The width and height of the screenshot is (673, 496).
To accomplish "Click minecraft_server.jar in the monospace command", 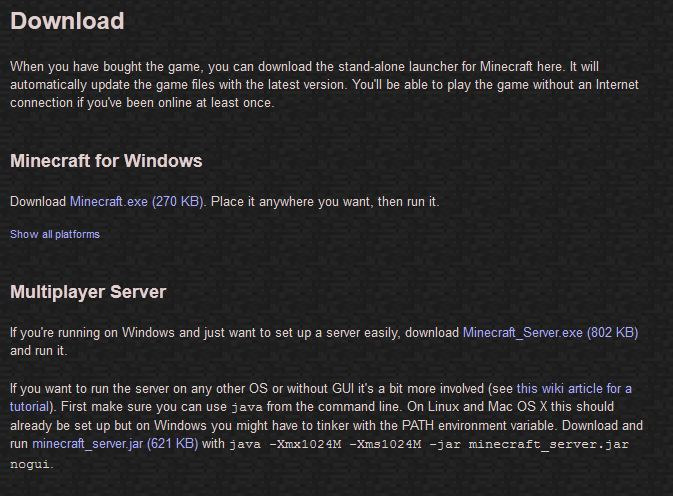I will click(x=549, y=444).
